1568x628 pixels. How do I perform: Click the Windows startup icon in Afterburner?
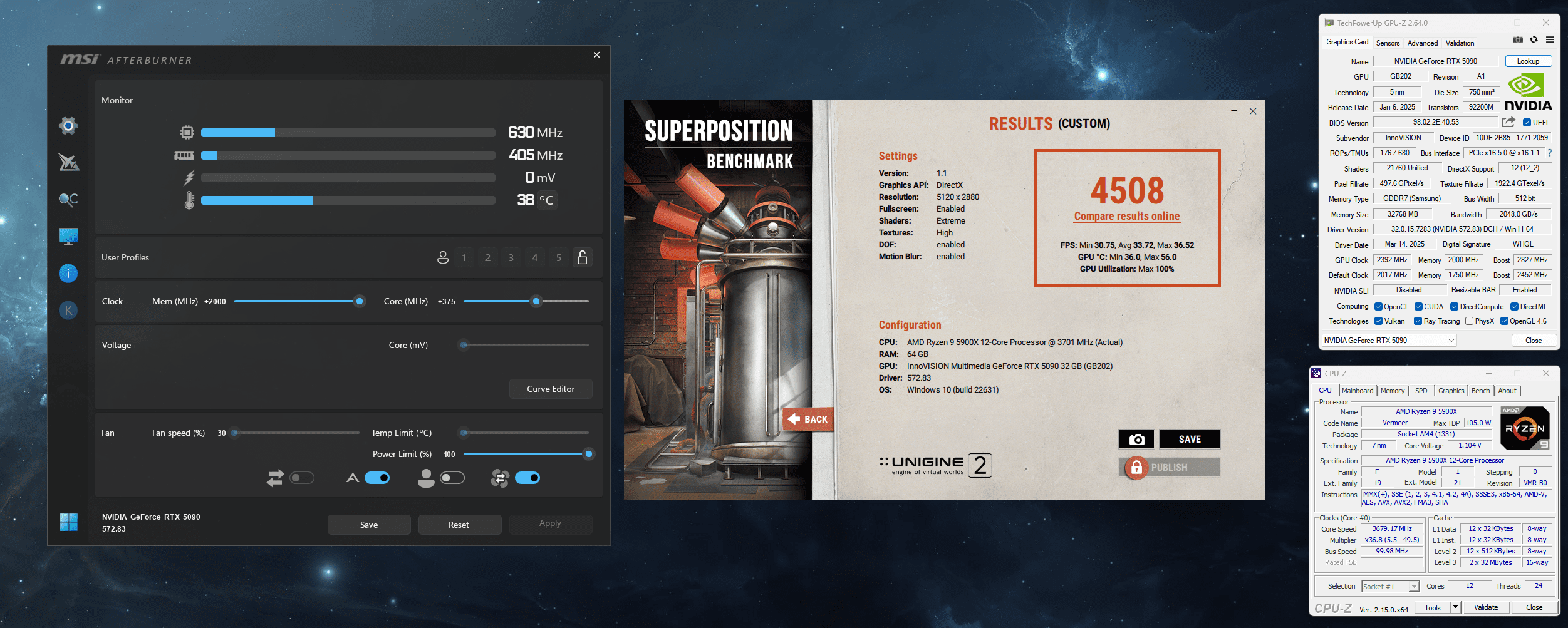click(69, 522)
